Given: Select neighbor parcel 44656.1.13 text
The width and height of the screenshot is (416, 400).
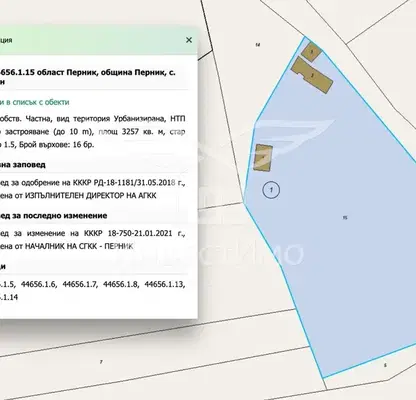Looking at the screenshot, I should [165, 284].
